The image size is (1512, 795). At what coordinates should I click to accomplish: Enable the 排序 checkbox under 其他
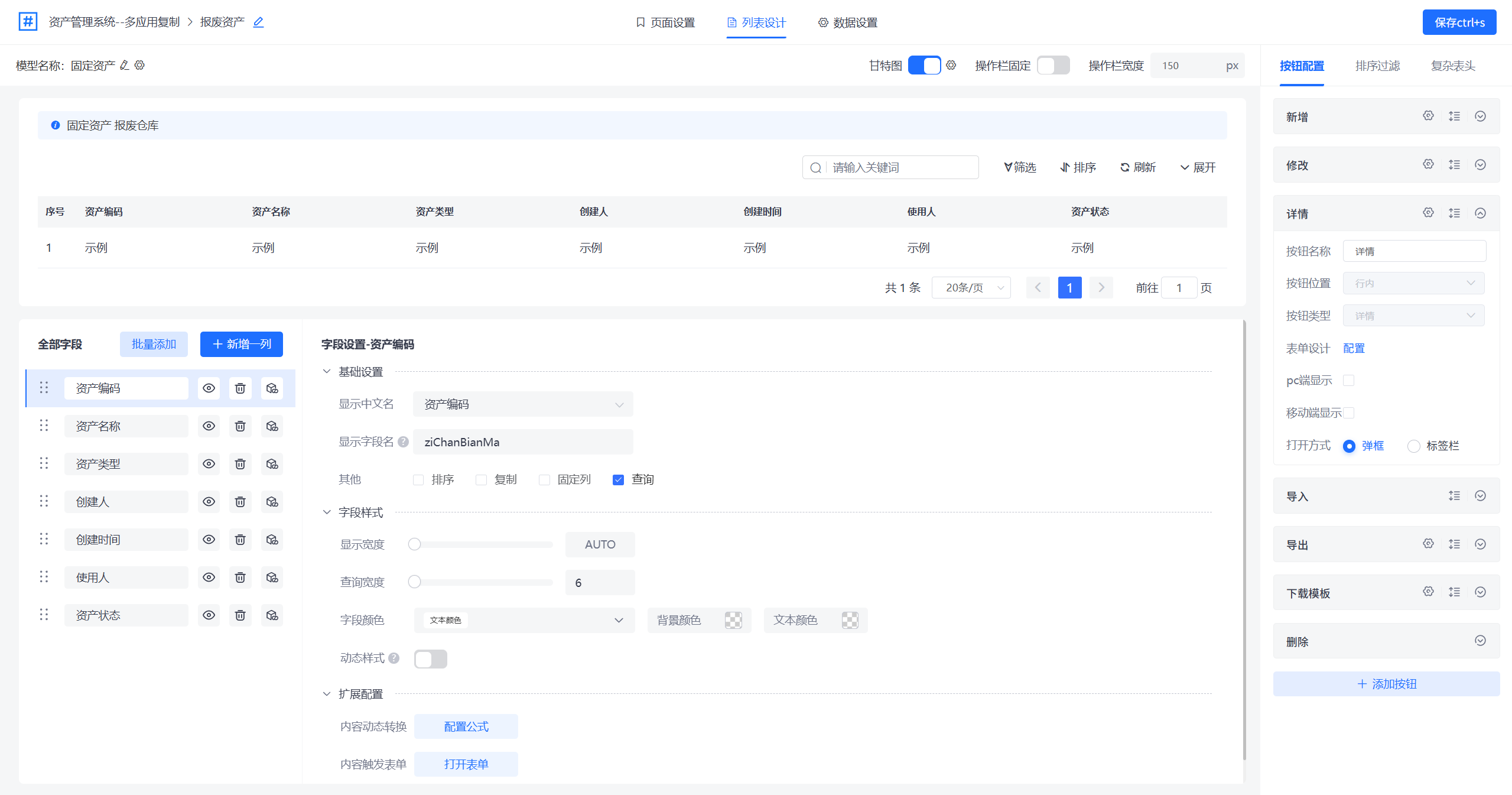418,479
